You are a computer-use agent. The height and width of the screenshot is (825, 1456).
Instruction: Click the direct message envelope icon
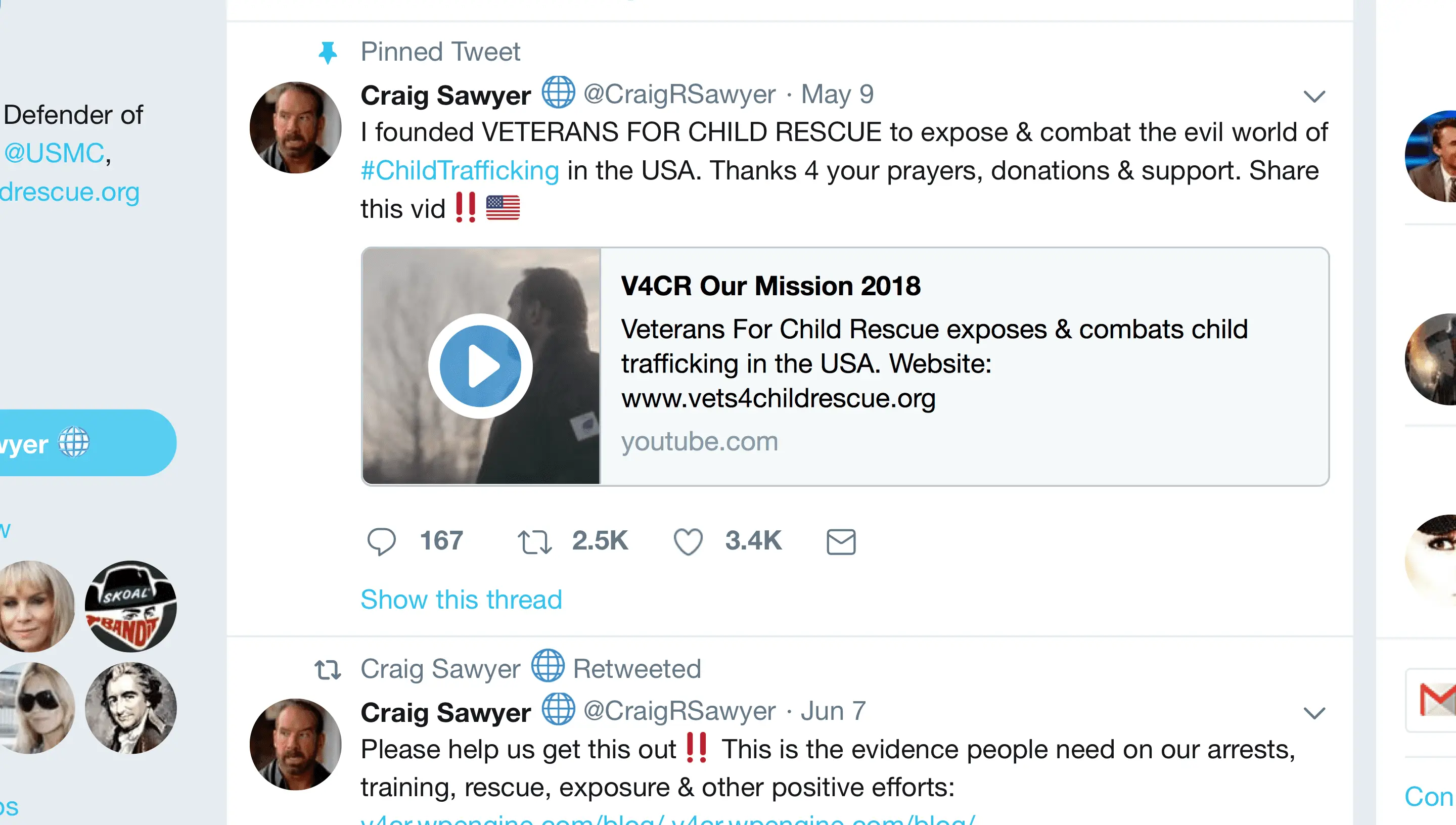841,541
